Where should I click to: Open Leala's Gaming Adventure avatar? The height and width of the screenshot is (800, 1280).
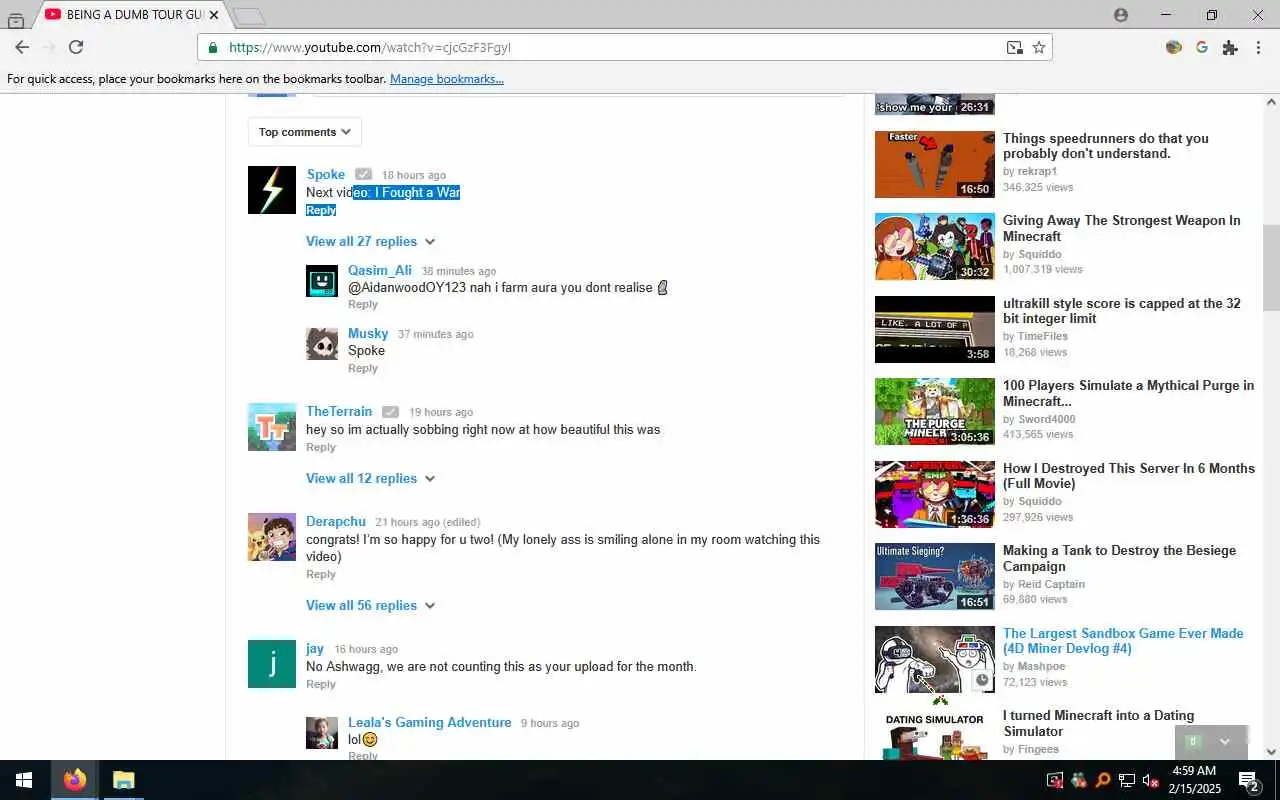click(322, 733)
